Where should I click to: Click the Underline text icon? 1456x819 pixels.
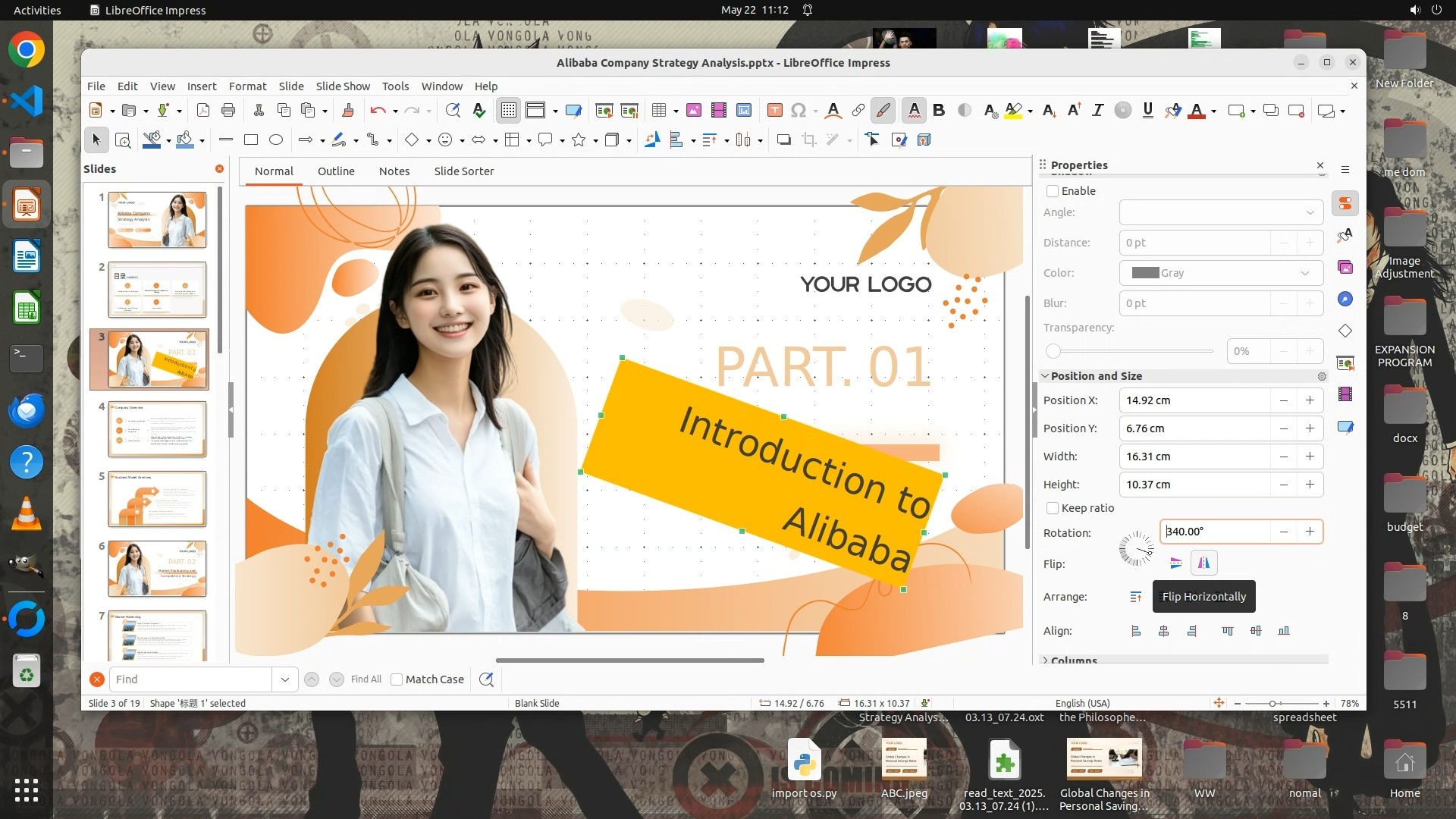pos(1147,111)
